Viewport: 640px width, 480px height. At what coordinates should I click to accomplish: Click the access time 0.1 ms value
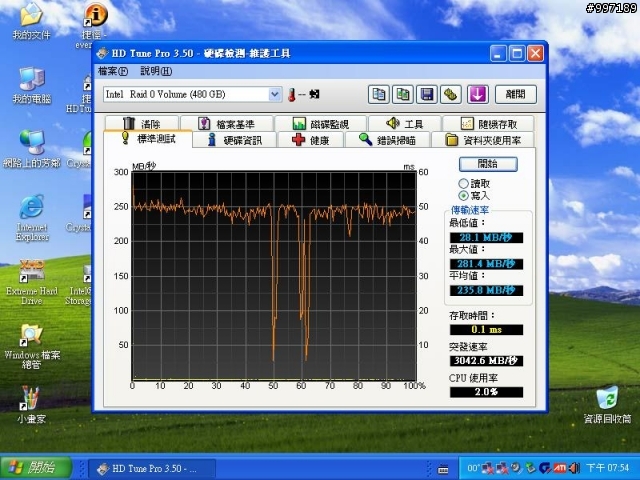pos(486,330)
